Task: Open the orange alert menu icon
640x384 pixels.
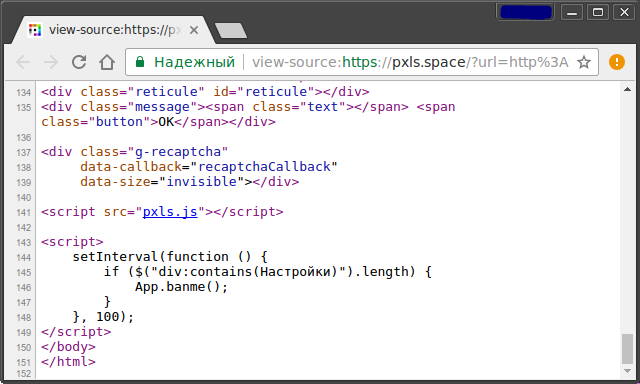Action: pos(617,62)
